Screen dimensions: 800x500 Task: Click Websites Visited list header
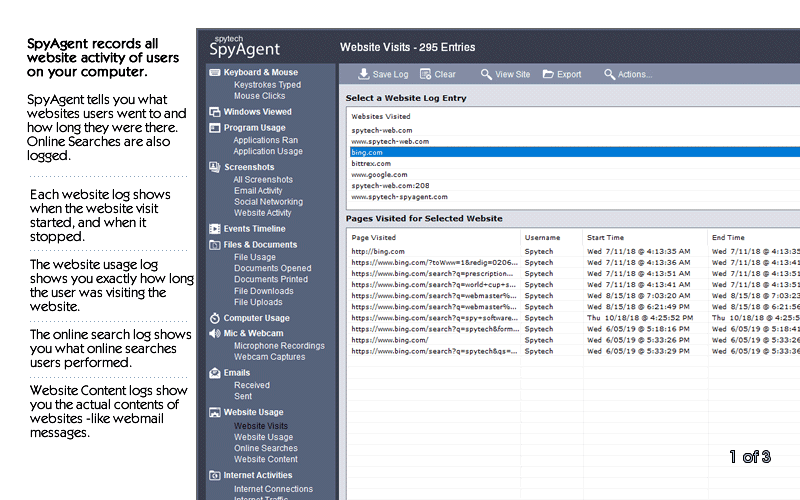click(x=381, y=116)
